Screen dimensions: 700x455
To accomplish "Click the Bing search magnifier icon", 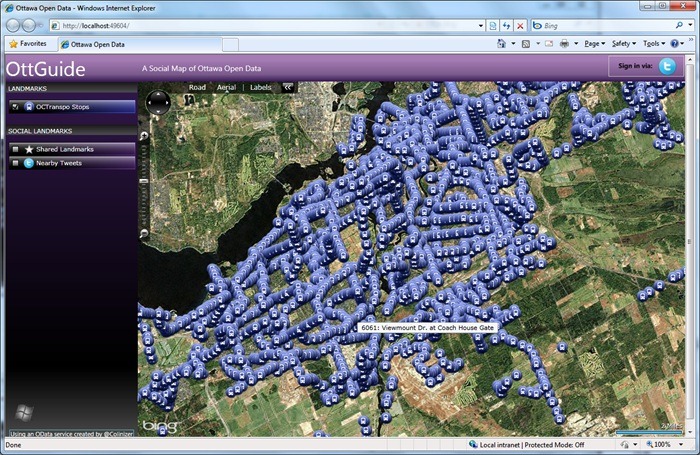I will tap(679, 25).
